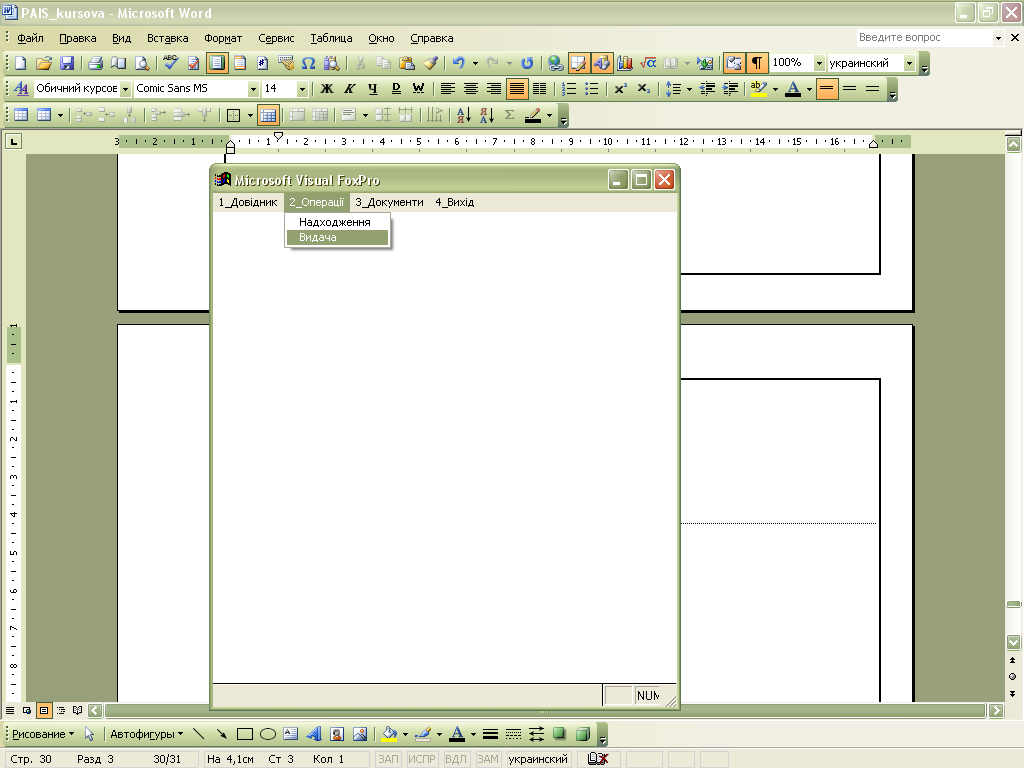The width and height of the screenshot is (1024, 768).
Task: Insert a chart with the bar chart icon
Action: pyautogui.click(x=625, y=63)
